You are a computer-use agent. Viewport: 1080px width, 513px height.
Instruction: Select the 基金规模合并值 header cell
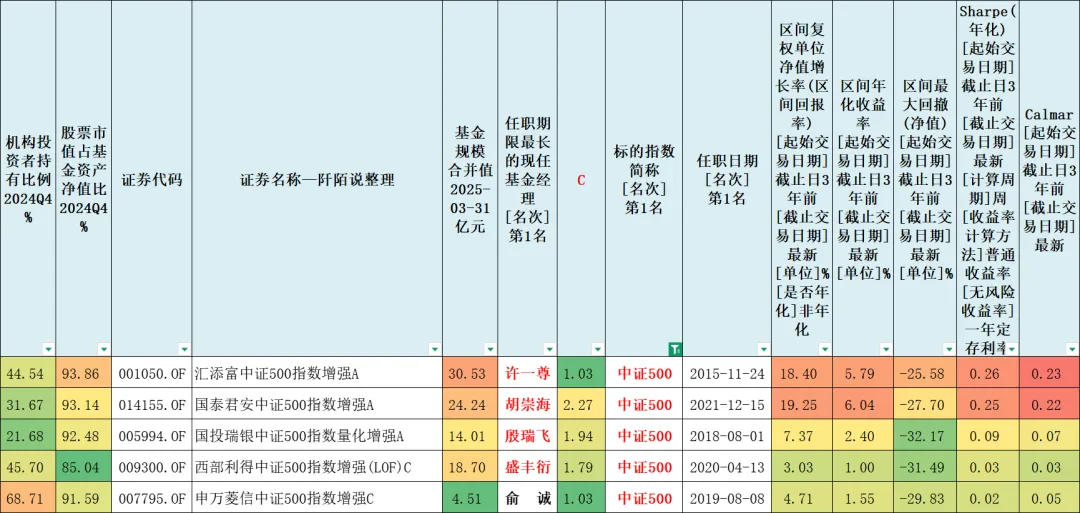pos(470,178)
